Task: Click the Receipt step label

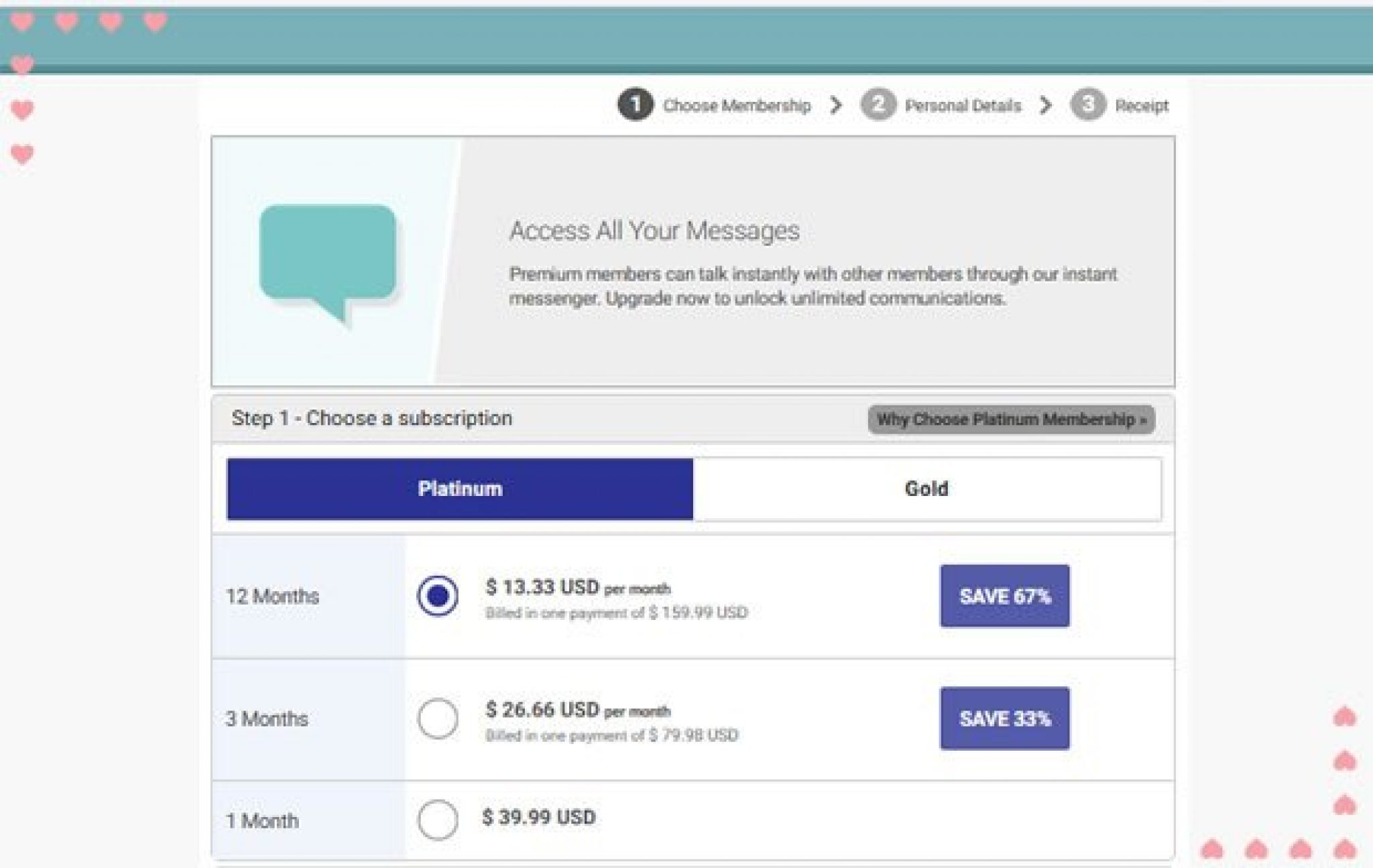Action: tap(1142, 106)
